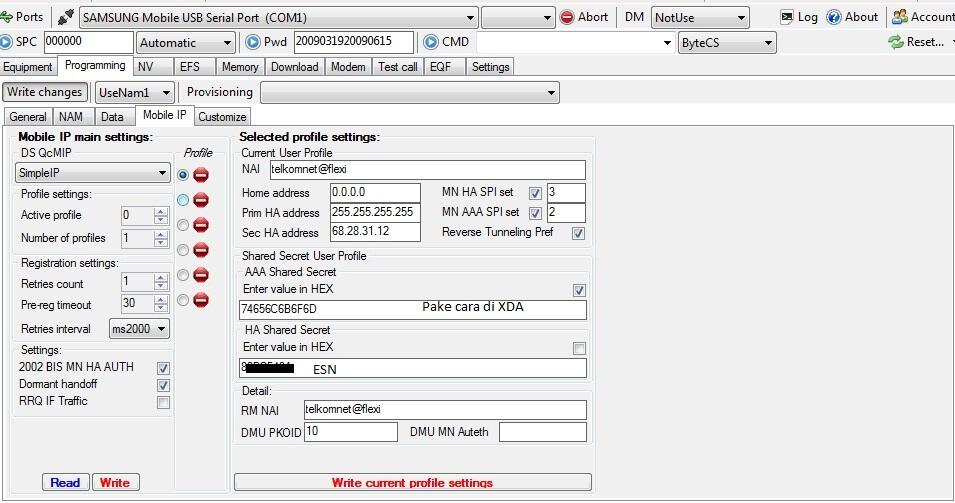The height and width of the screenshot is (503, 955).
Task: Click the CMD send play icon
Action: point(431,42)
